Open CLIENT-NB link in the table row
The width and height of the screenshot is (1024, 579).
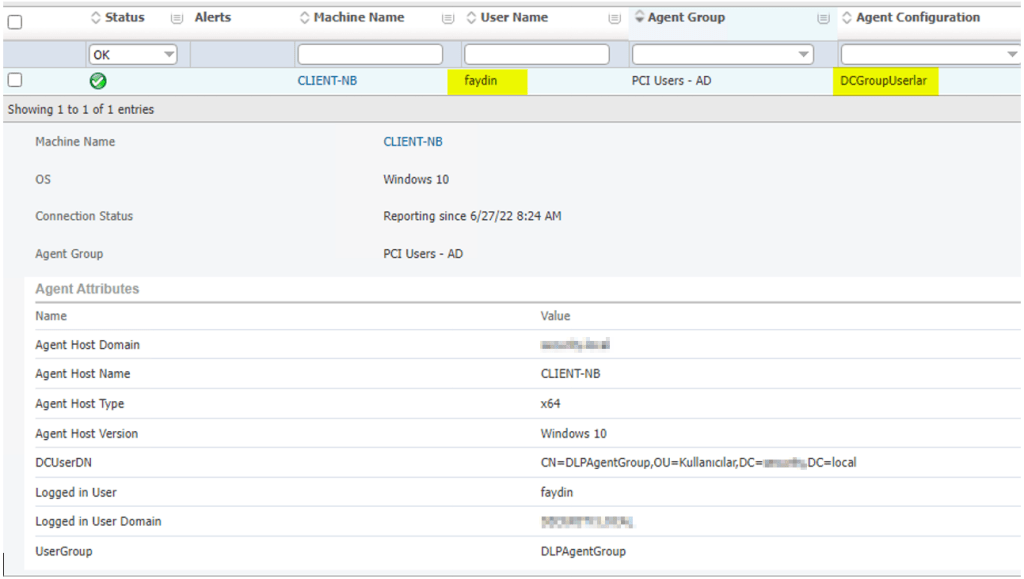327,81
